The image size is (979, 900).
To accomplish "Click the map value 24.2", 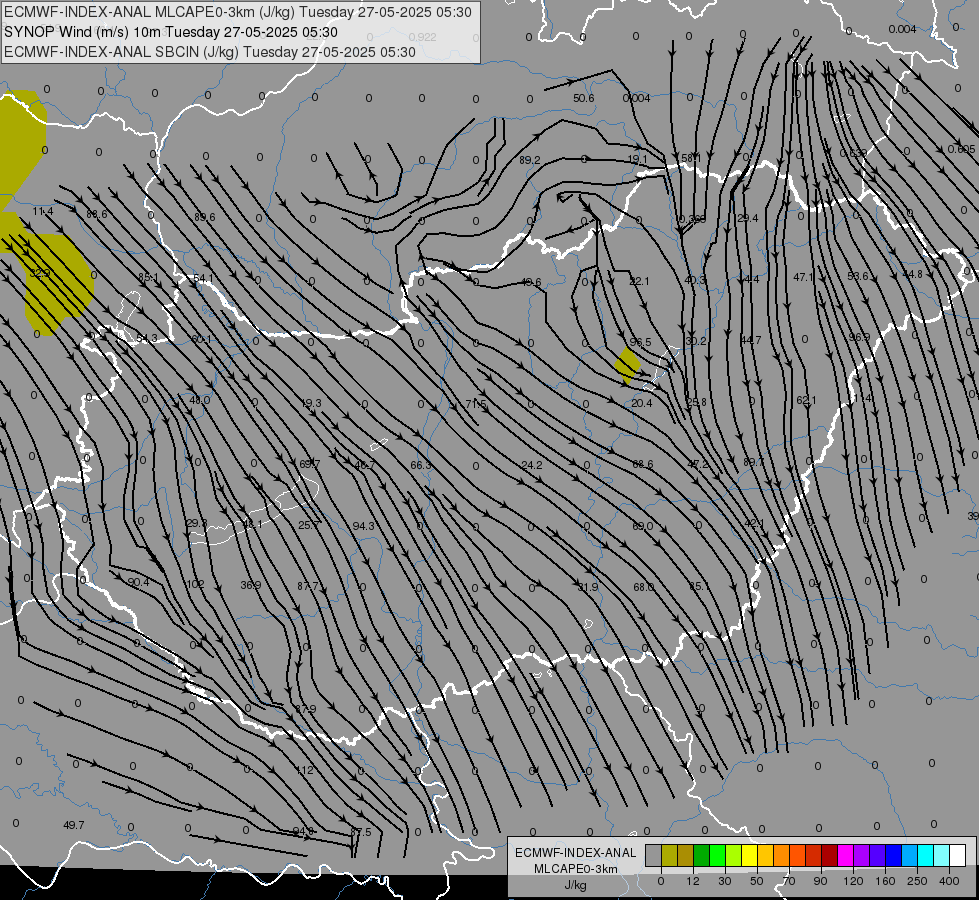I will pos(531,465).
